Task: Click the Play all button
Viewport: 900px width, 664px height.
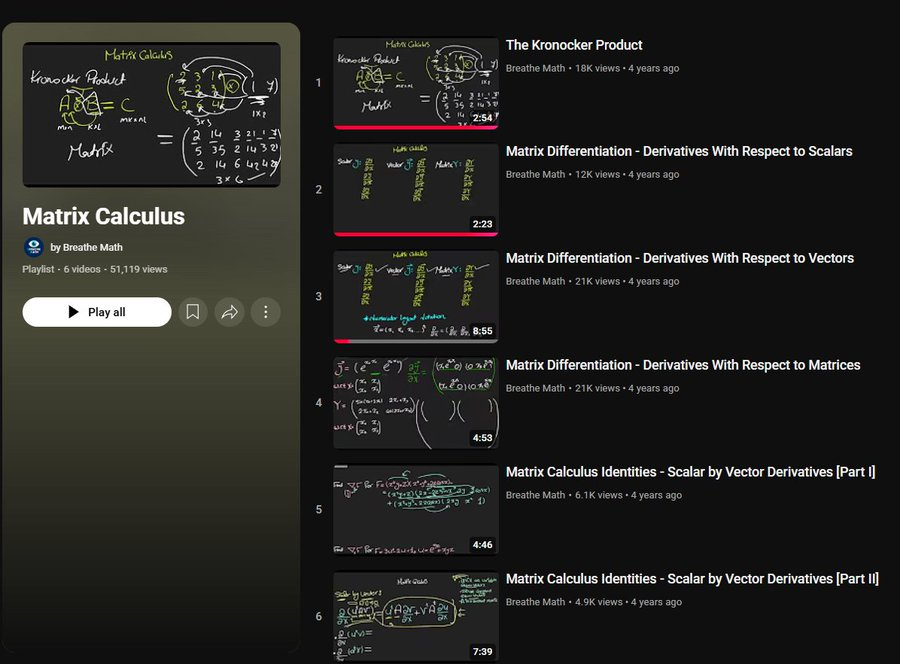Action: pos(96,312)
